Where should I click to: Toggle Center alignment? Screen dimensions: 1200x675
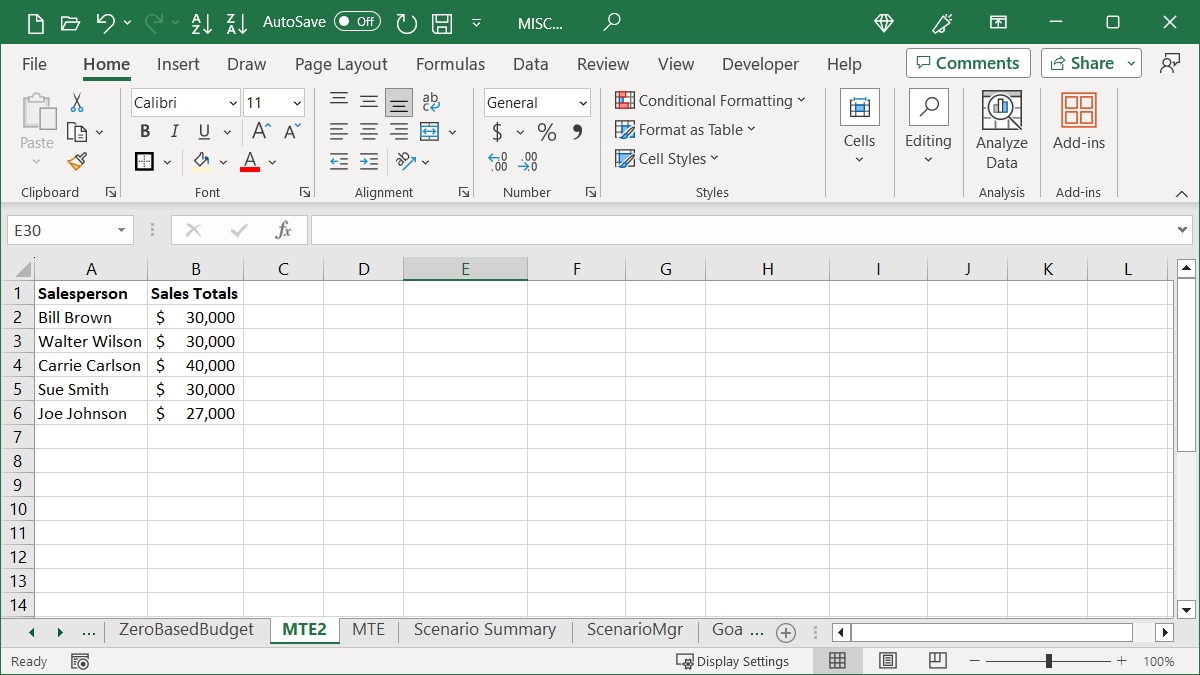click(x=368, y=131)
